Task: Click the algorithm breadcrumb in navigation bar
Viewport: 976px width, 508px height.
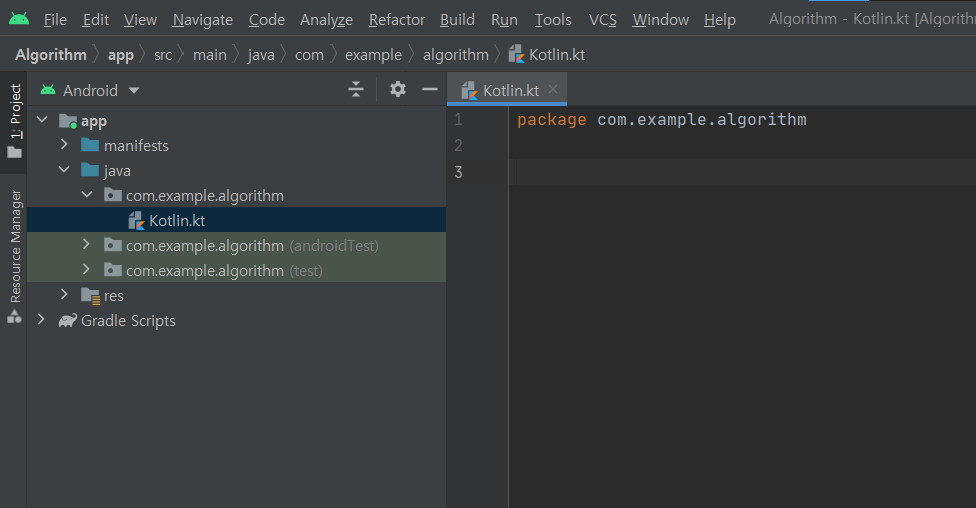Action: pyautogui.click(x=456, y=55)
